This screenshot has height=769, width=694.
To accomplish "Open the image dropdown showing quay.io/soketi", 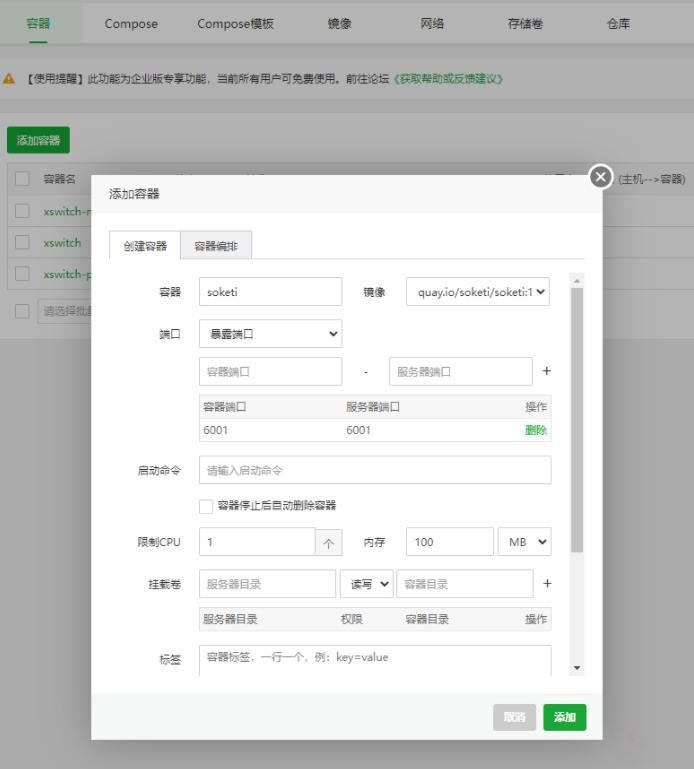I will click(x=478, y=292).
